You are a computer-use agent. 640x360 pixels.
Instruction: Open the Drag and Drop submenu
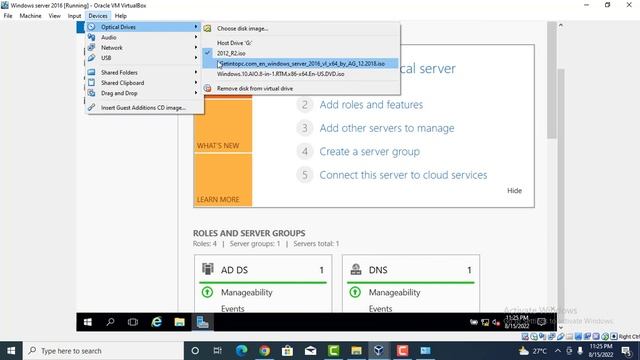144,93
